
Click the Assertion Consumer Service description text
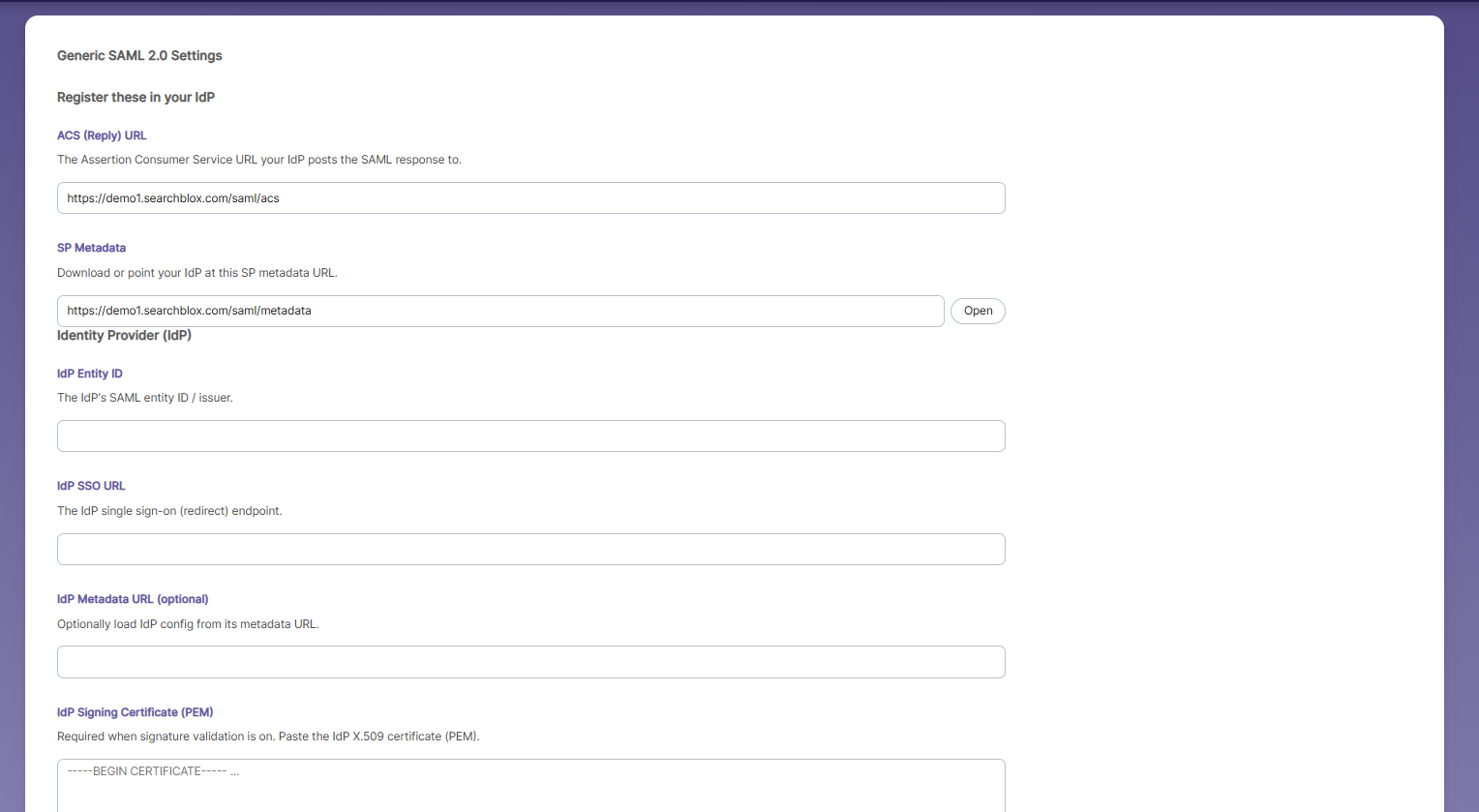[x=259, y=160]
